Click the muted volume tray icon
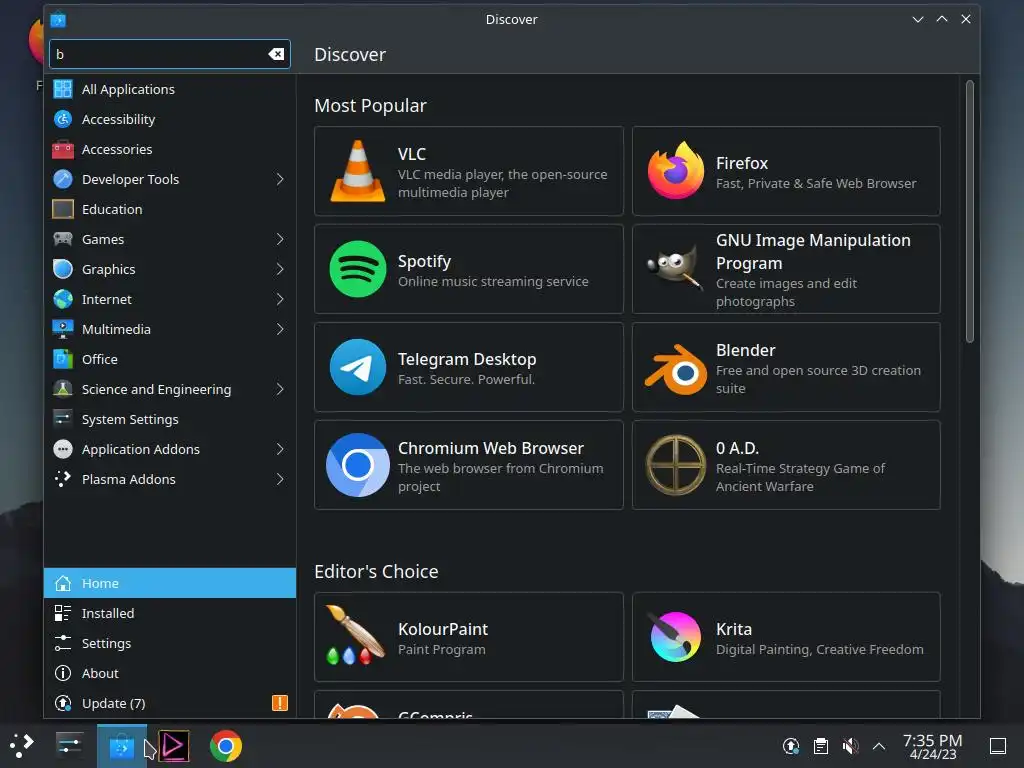 coord(850,746)
